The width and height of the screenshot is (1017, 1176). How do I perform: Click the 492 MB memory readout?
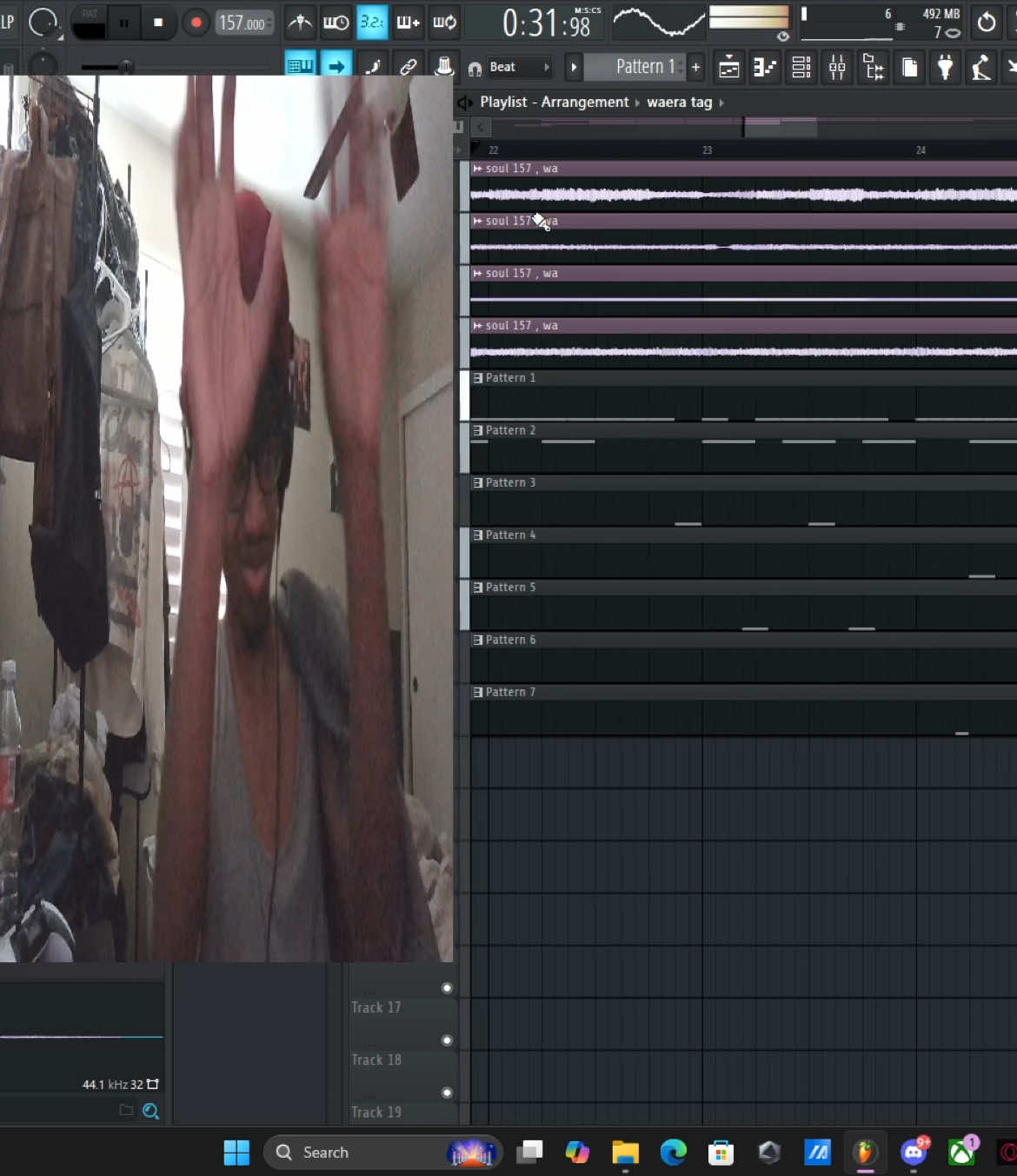pos(941,14)
